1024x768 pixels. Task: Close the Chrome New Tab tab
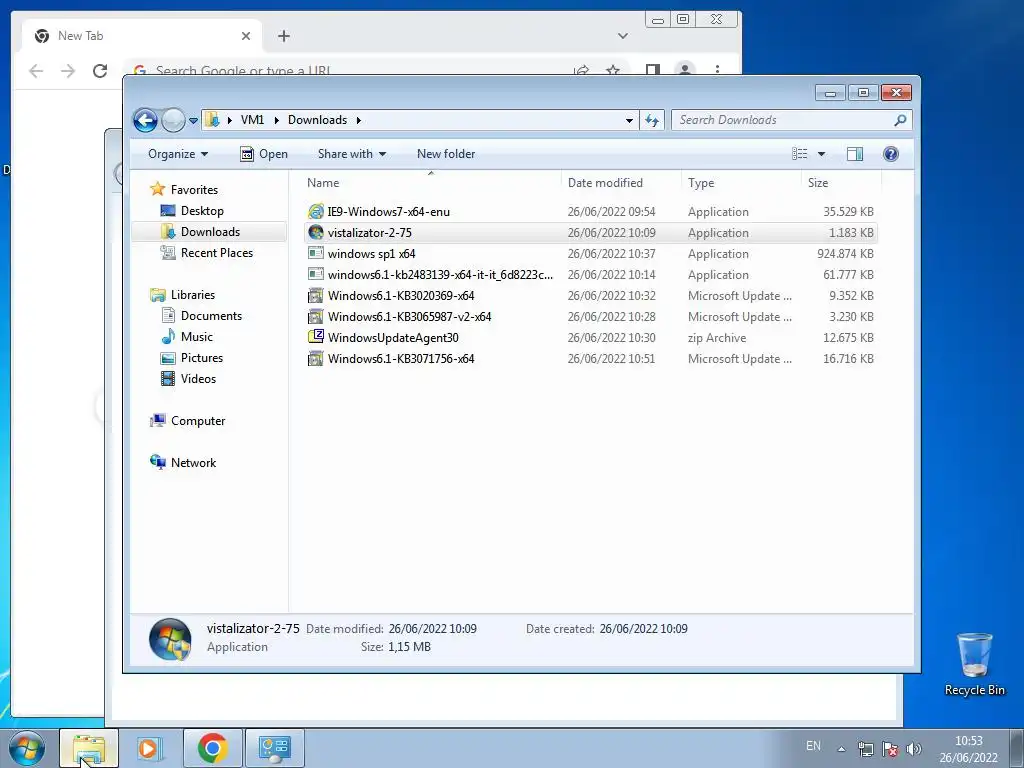coord(246,36)
